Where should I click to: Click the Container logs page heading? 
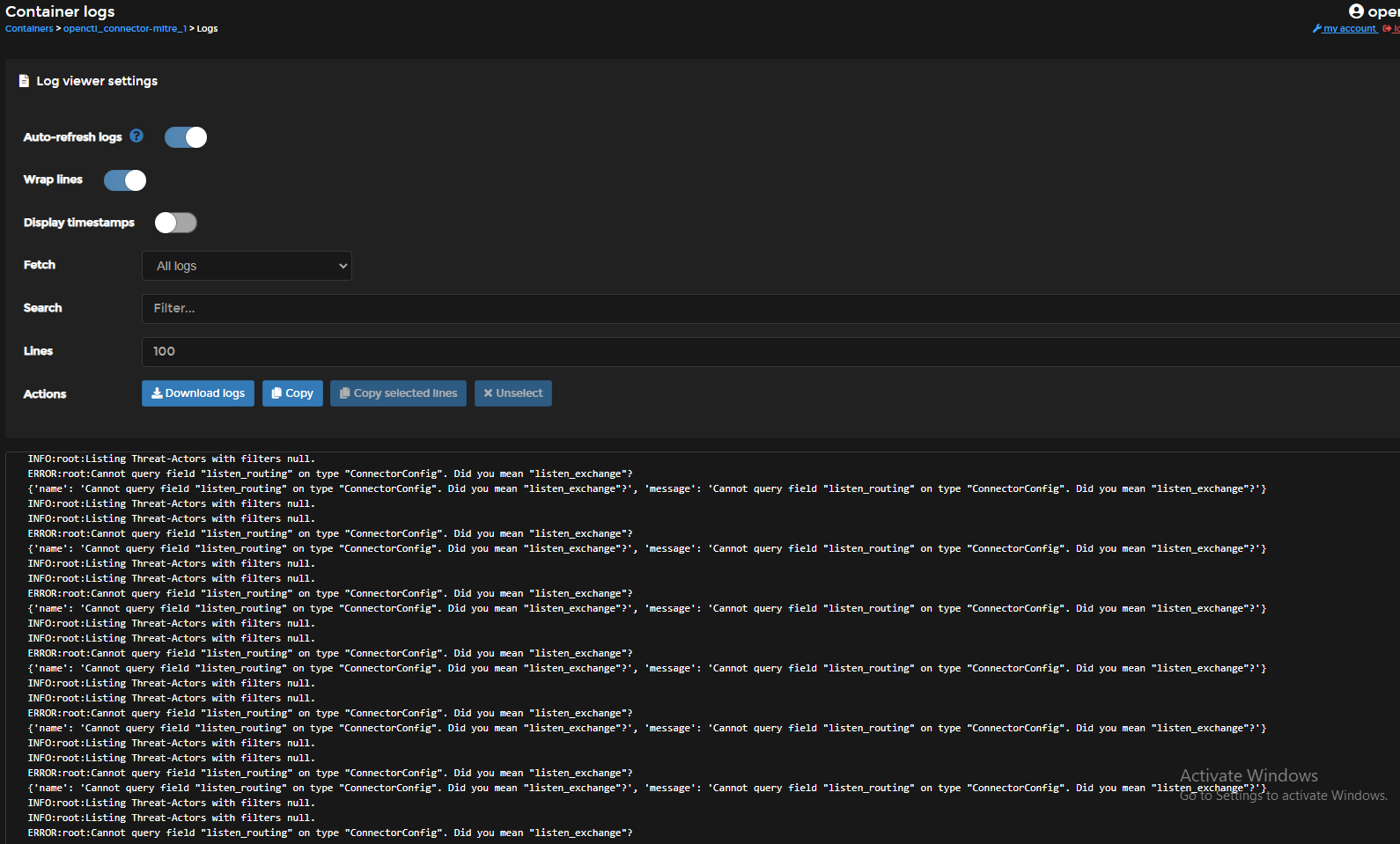tap(60, 11)
